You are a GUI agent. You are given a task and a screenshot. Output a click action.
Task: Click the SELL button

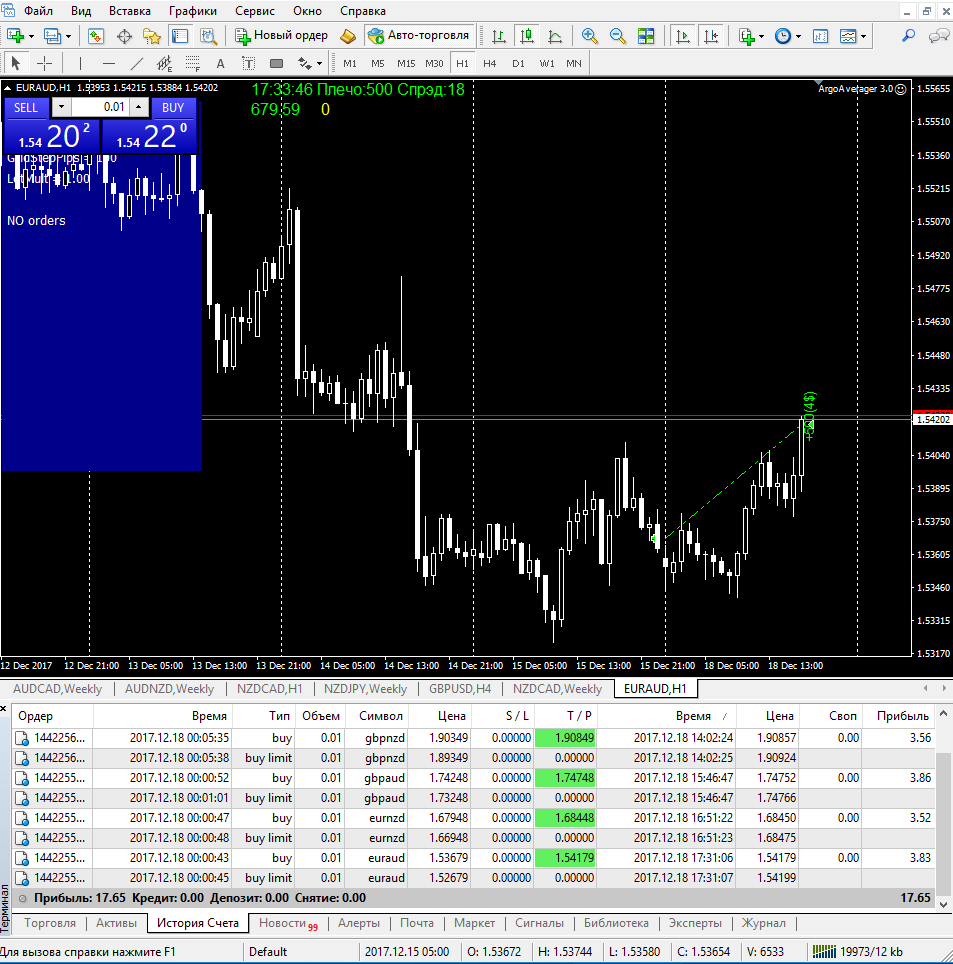[x=26, y=108]
